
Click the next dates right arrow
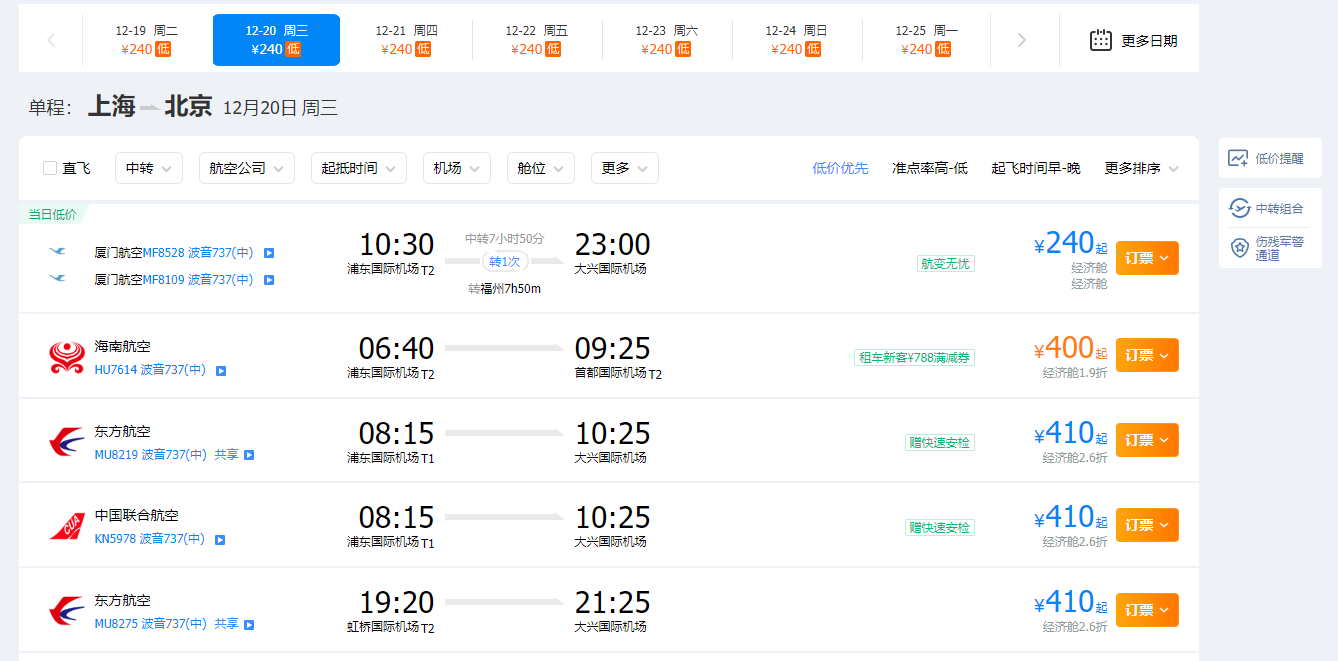(1021, 40)
